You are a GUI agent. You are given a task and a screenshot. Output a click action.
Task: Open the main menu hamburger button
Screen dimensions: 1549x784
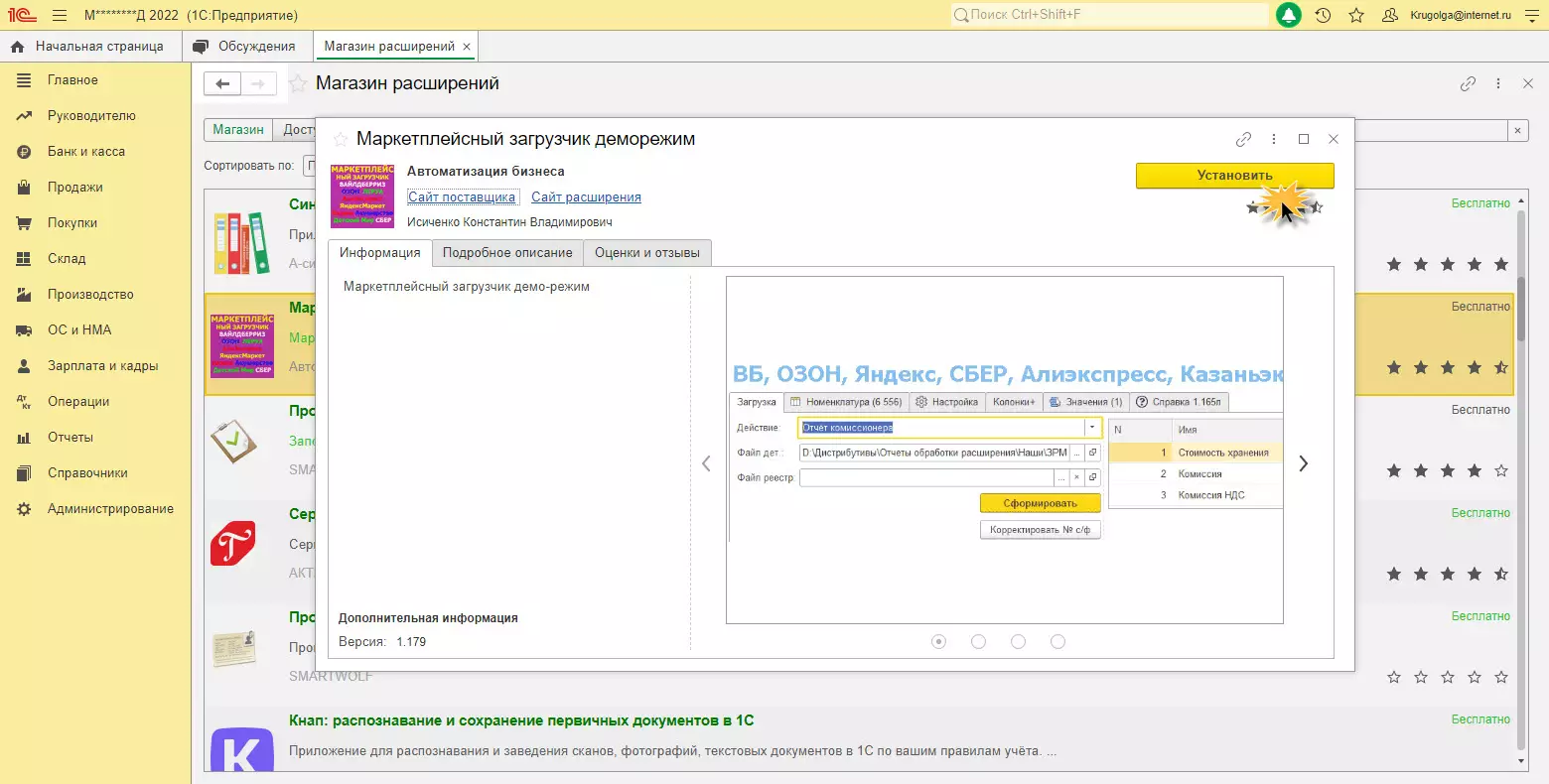[x=59, y=15]
